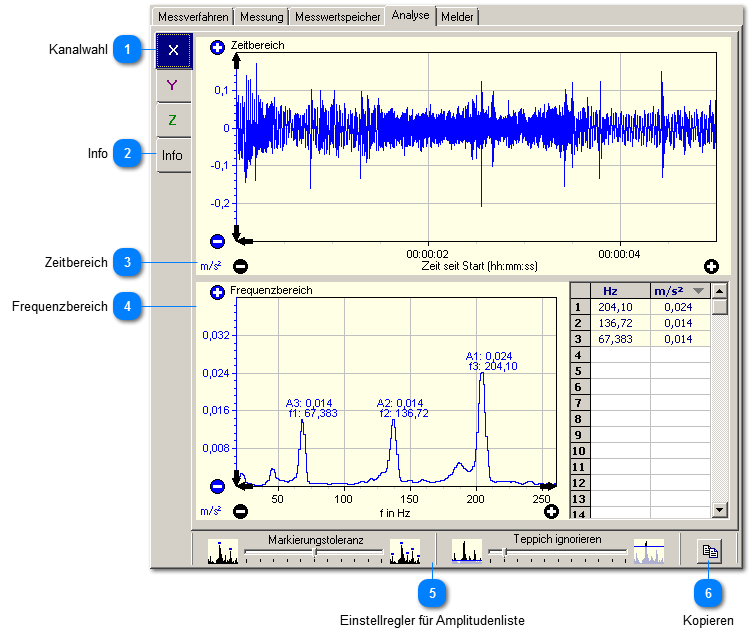Shrink Zeitbereich time axis with bottom minus icon

(240, 267)
